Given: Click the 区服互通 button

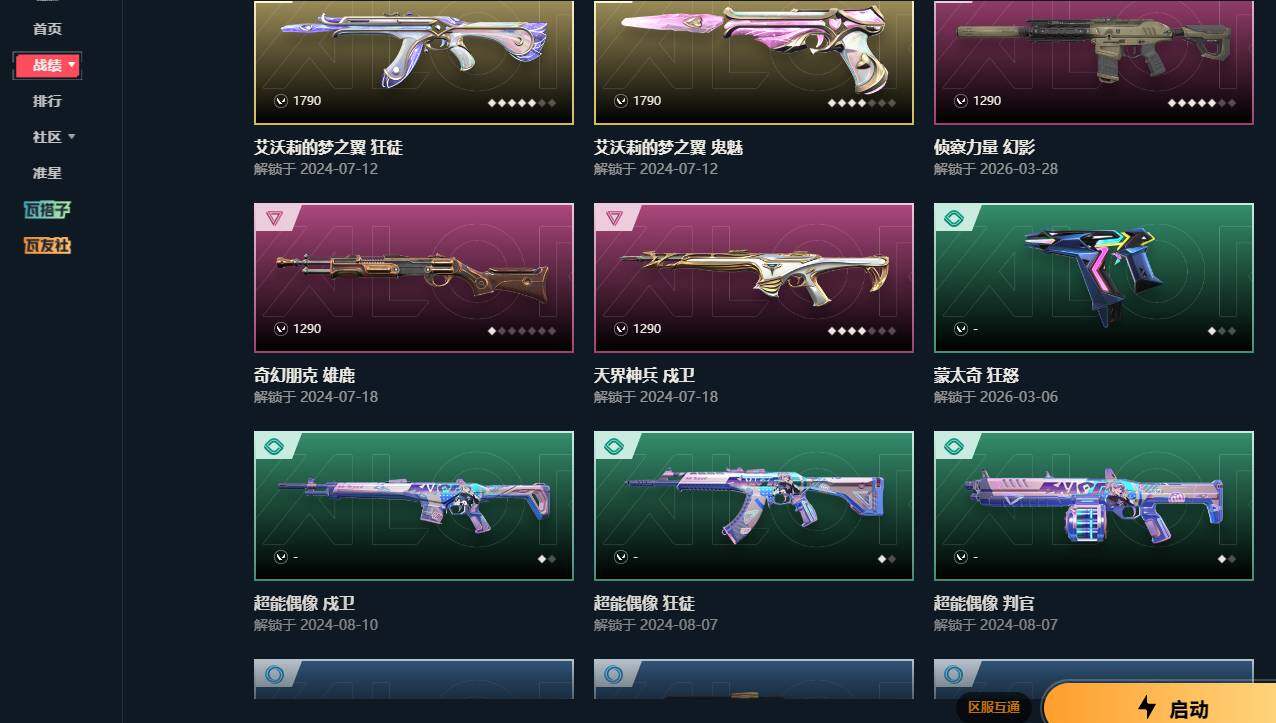Looking at the screenshot, I should (x=994, y=708).
